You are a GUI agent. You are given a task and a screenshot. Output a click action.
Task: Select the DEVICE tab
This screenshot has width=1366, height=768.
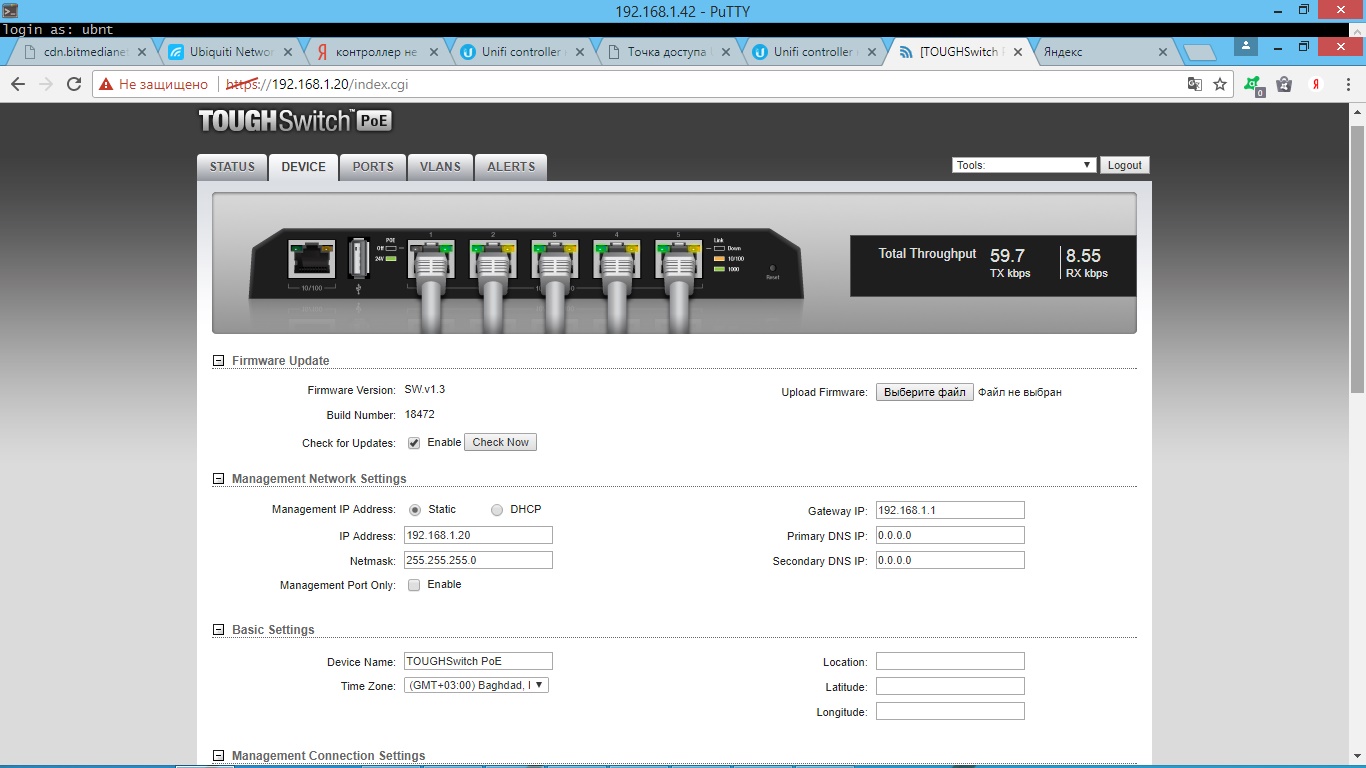coord(303,167)
